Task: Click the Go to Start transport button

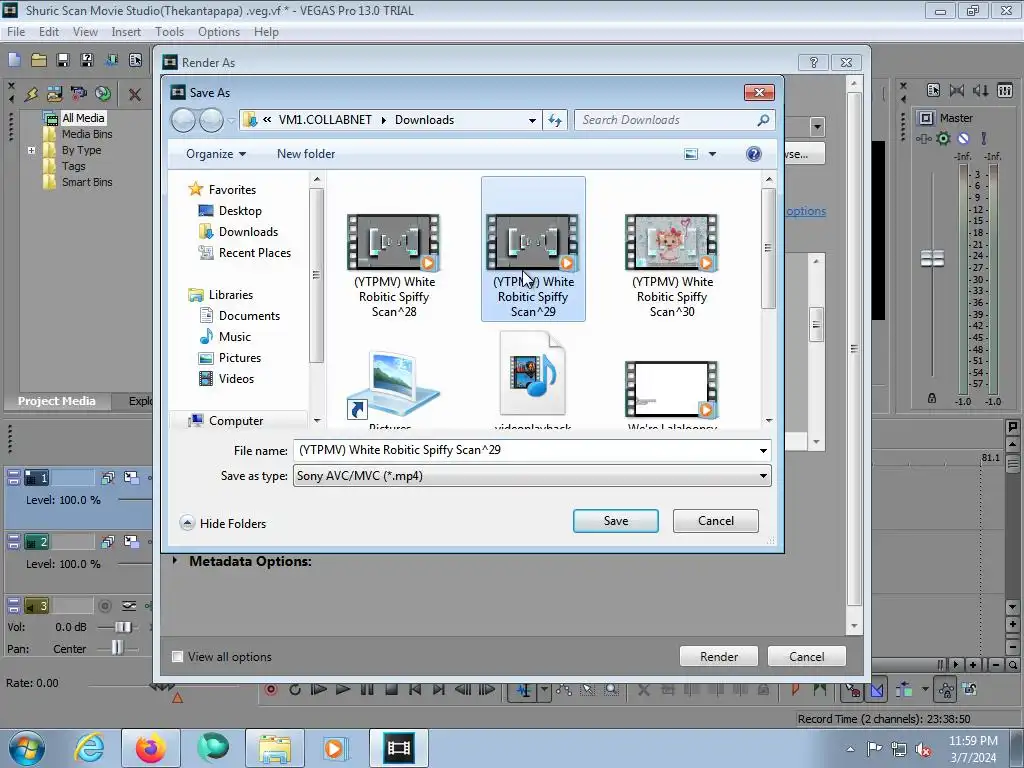Action: (x=415, y=690)
